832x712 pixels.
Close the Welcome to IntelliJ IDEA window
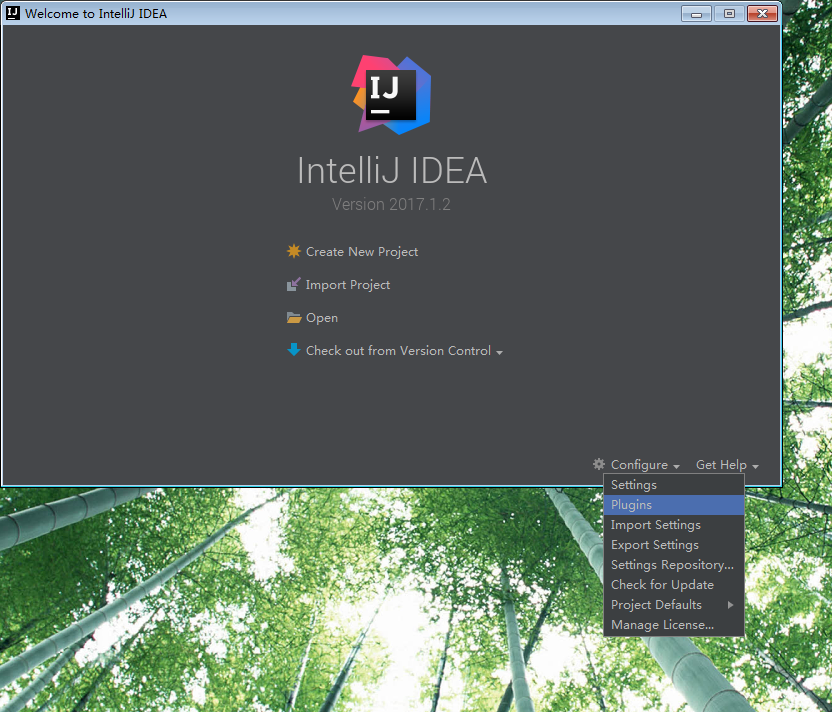(x=762, y=14)
